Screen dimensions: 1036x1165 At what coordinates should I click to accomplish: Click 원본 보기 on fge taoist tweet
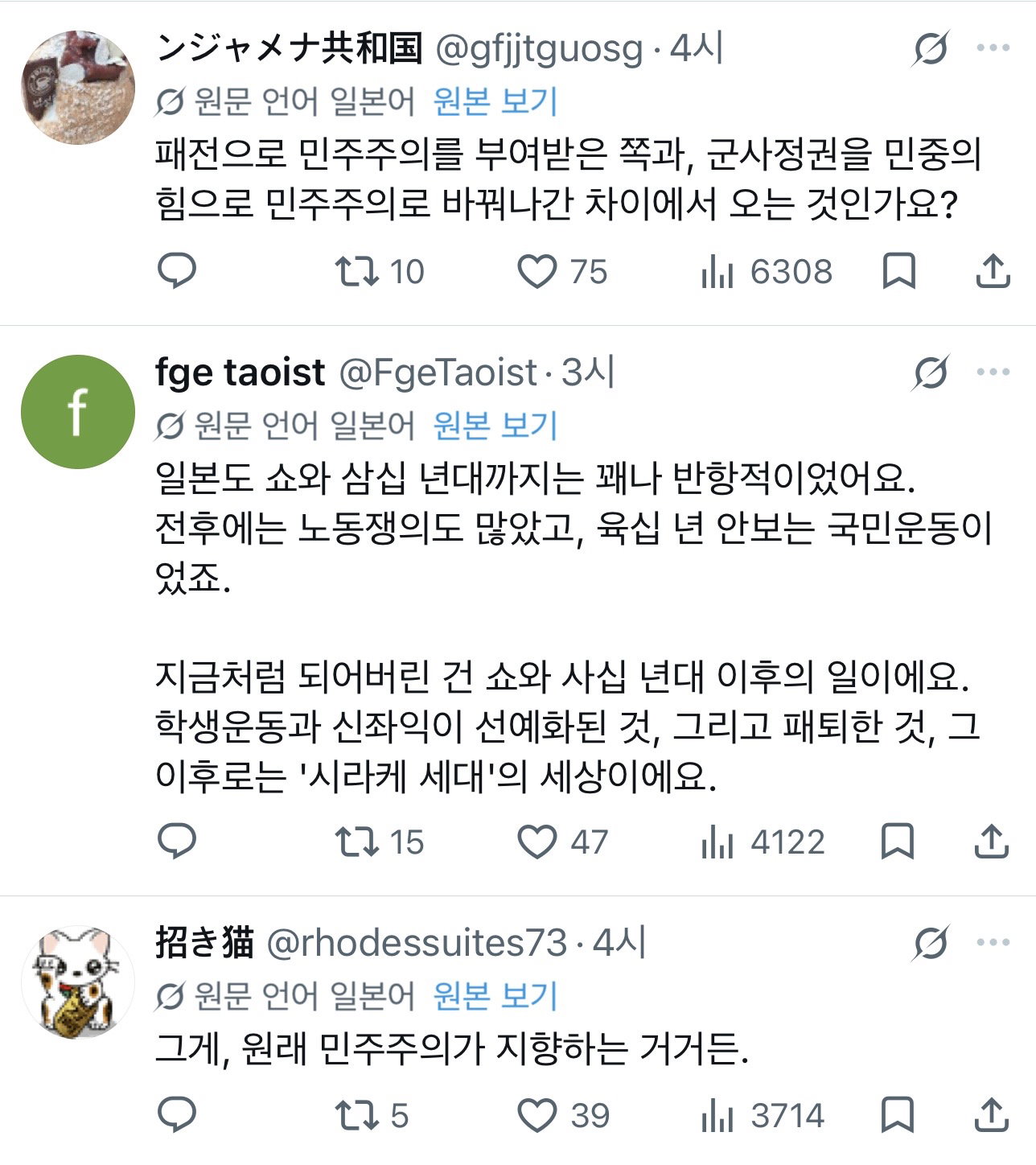(x=495, y=426)
